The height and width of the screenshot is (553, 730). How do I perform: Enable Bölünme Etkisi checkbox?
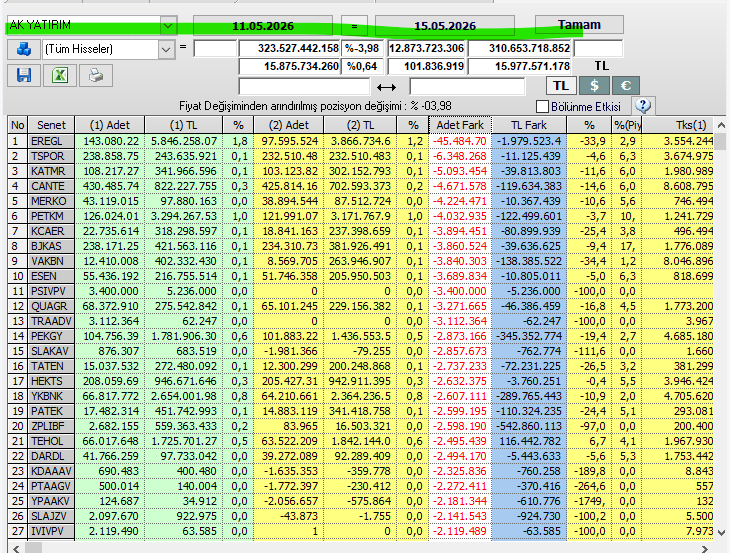[x=542, y=107]
